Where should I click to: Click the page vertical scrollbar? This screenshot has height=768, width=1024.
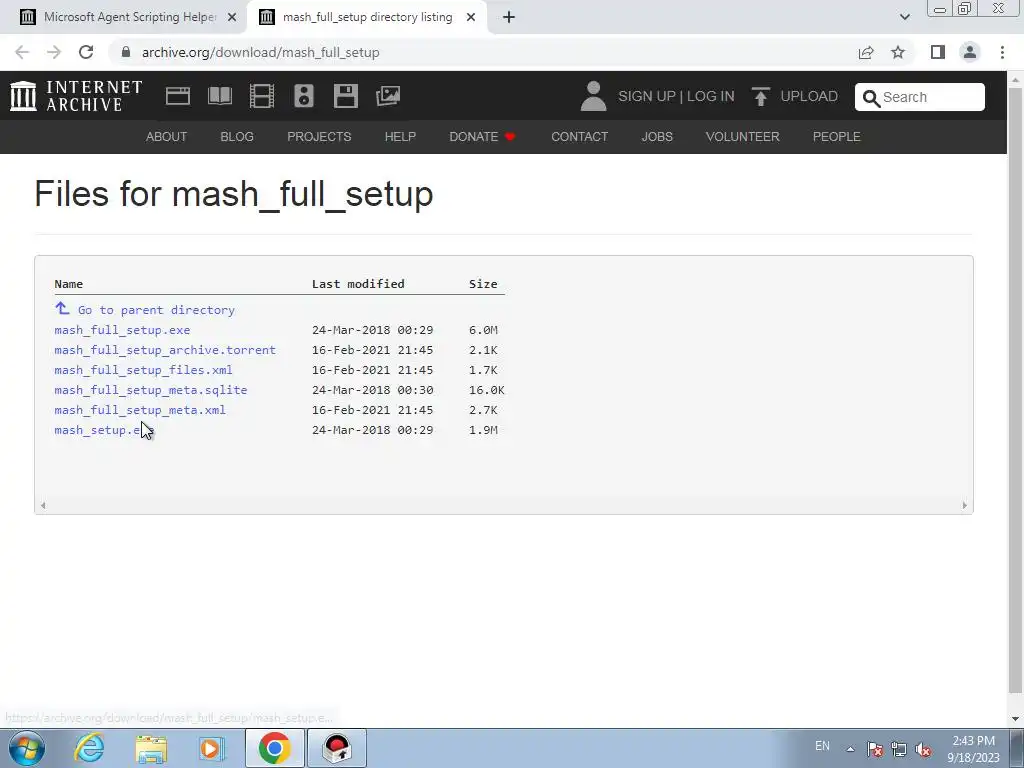point(1015,389)
